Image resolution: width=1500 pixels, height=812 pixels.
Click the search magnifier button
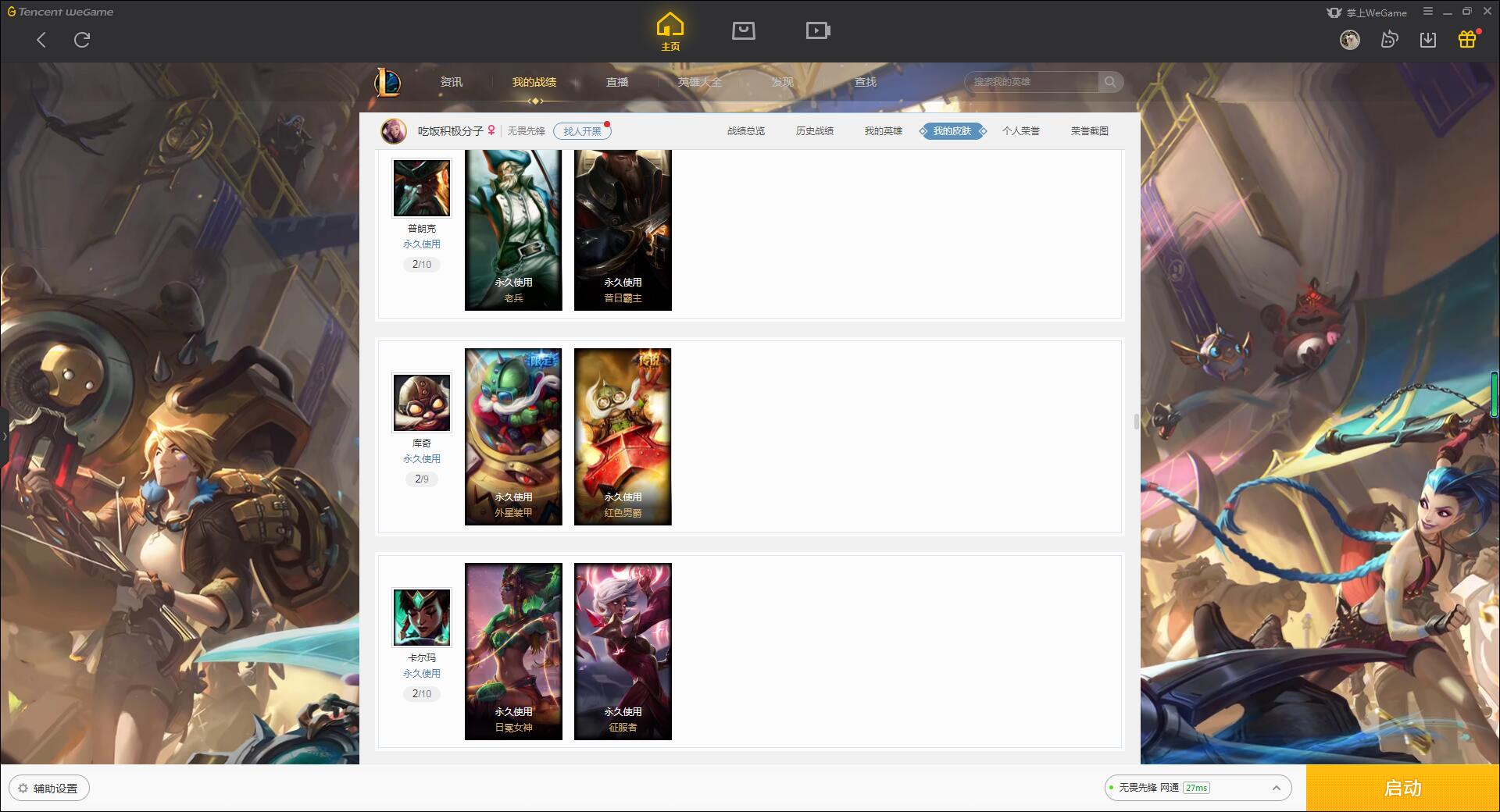[1110, 82]
